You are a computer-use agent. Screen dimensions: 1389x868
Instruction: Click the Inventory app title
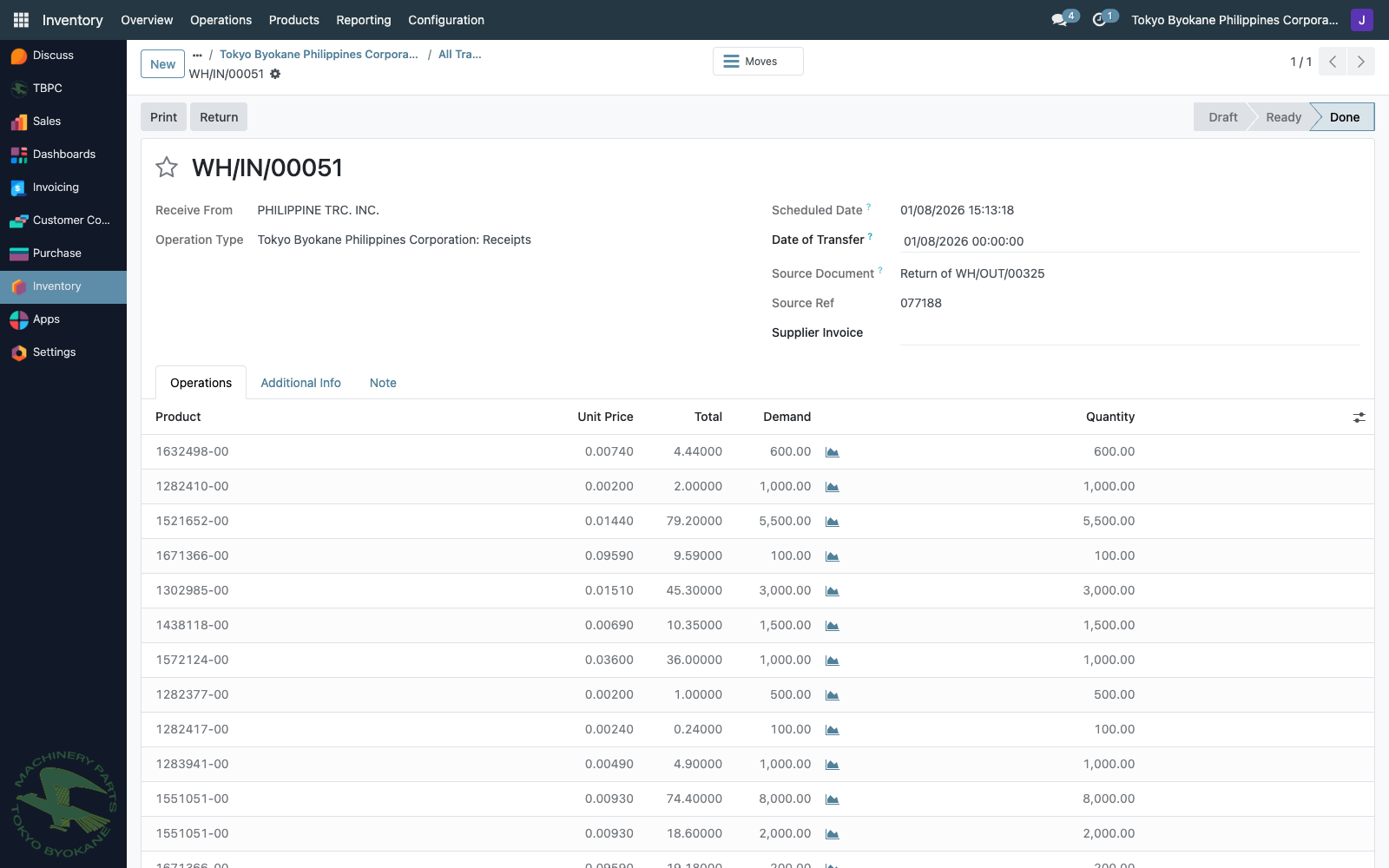[x=73, y=20]
